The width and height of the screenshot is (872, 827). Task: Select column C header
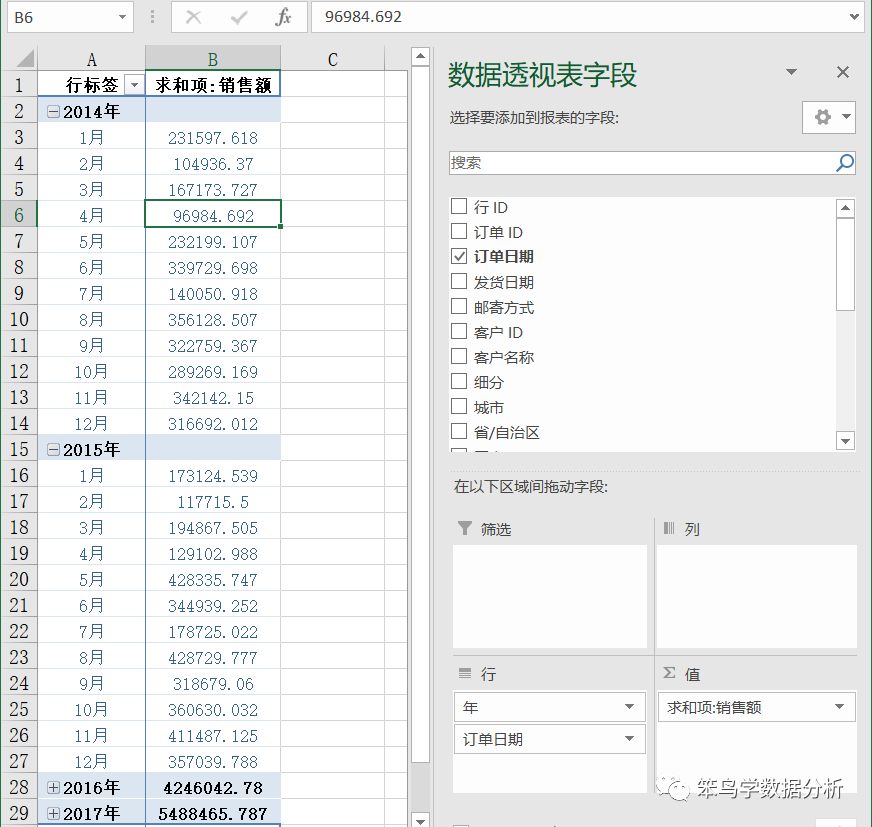click(x=333, y=59)
